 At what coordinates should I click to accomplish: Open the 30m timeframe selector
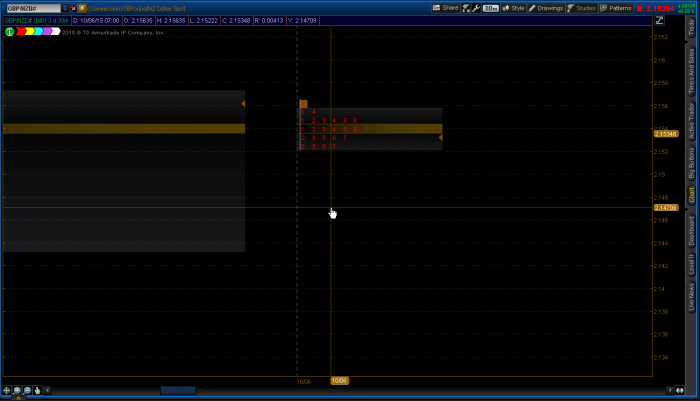point(491,7)
